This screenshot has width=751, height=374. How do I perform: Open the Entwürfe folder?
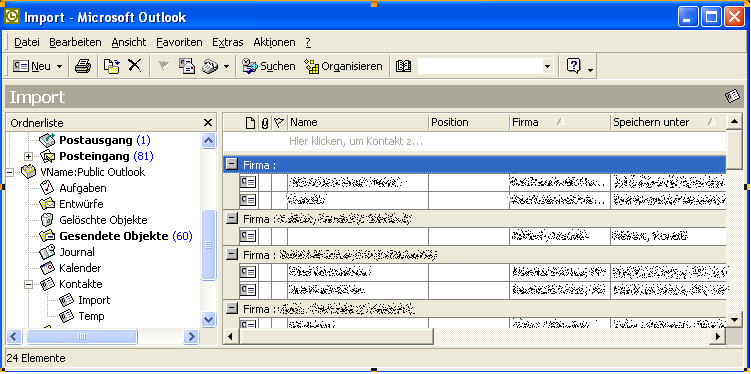tap(81, 204)
